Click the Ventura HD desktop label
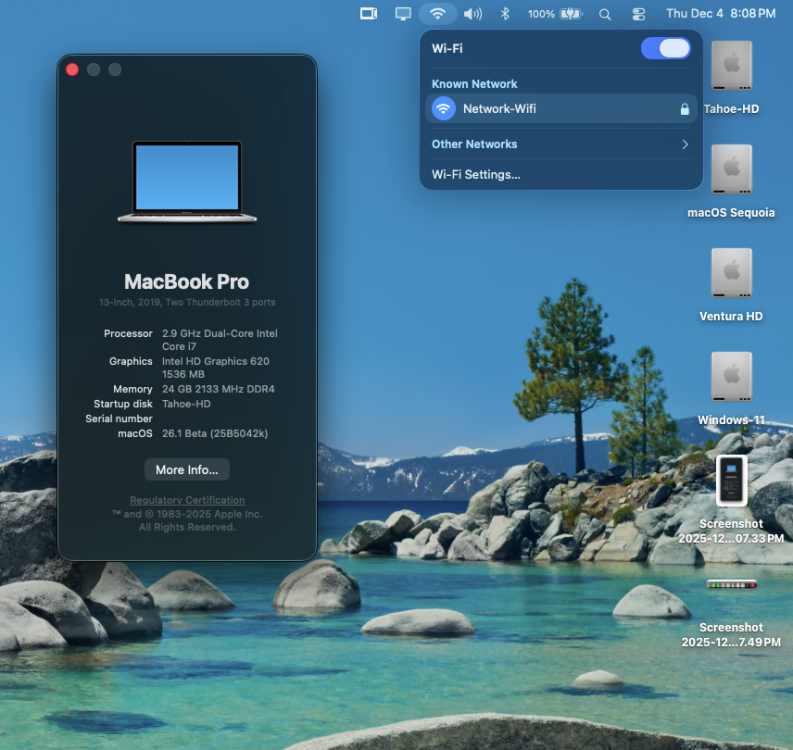793x750 pixels. pyautogui.click(x=731, y=316)
